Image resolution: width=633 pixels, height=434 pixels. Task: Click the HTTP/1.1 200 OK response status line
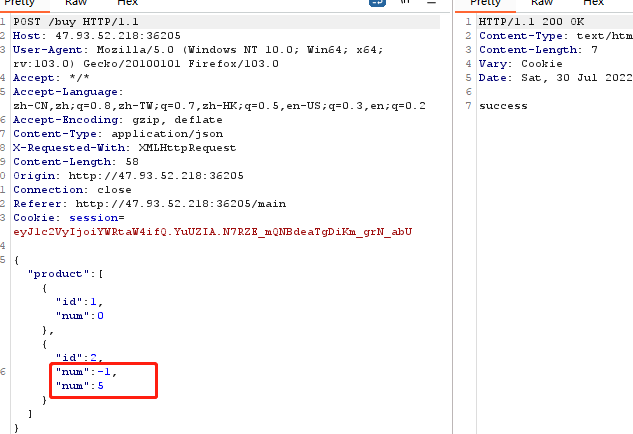(531, 21)
